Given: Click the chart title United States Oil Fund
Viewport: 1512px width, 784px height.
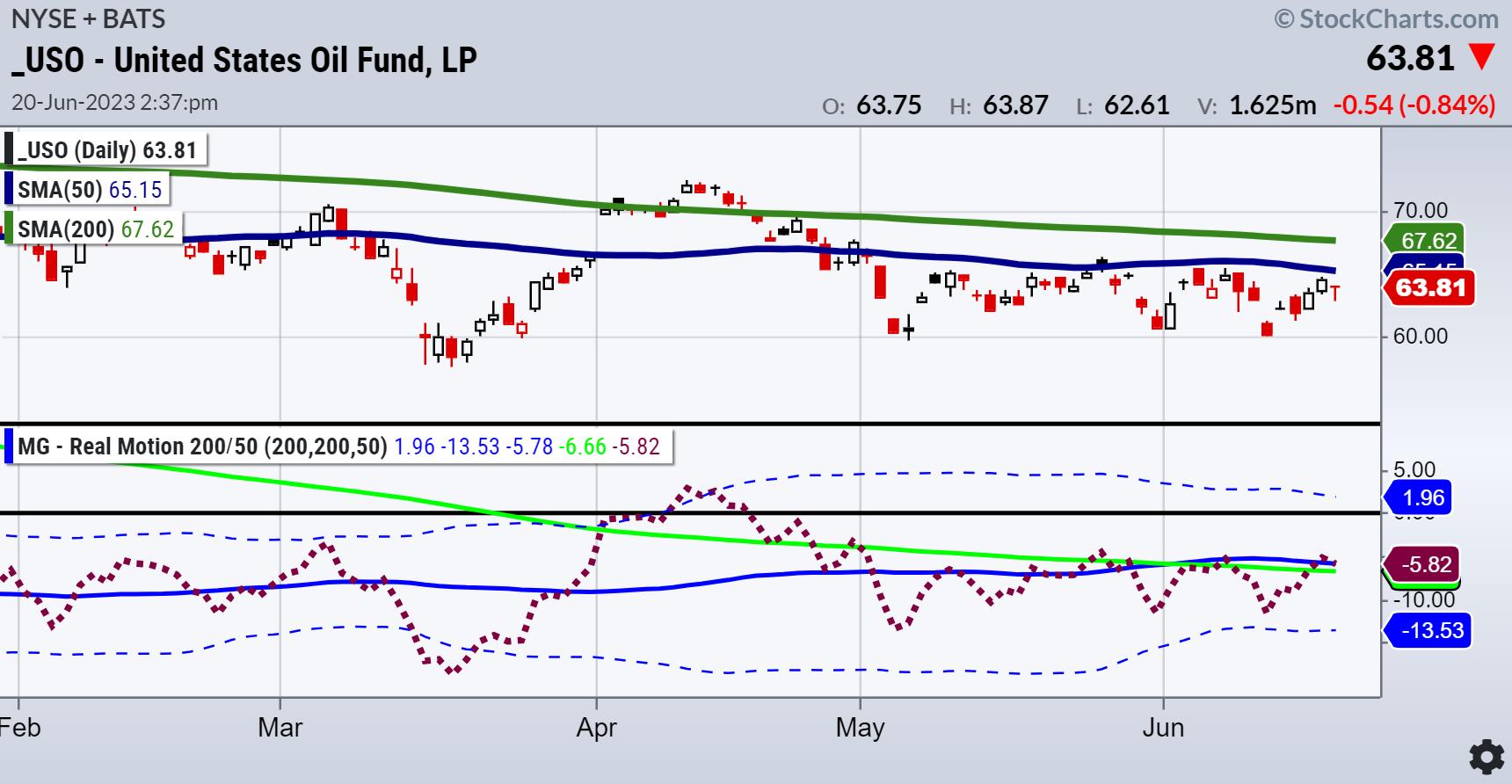Looking at the screenshot, I should click(244, 60).
